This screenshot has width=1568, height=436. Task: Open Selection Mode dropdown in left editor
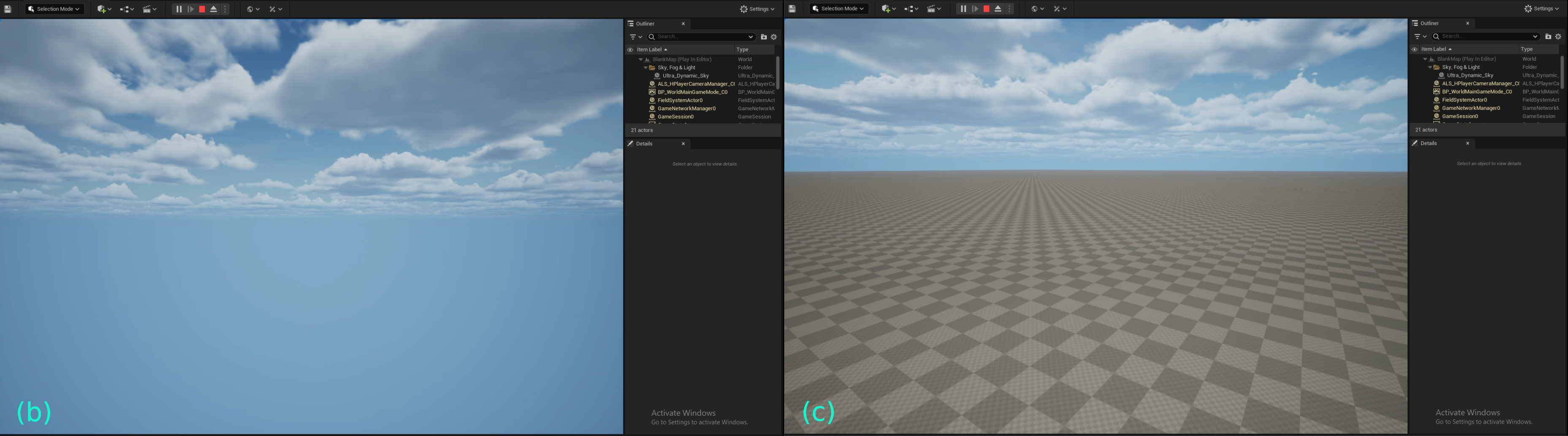54,9
